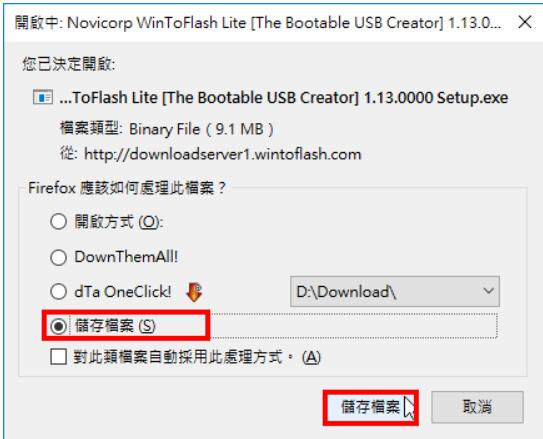
Task: Open the D:\Download\ folder dropdown
Action: [x=395, y=292]
